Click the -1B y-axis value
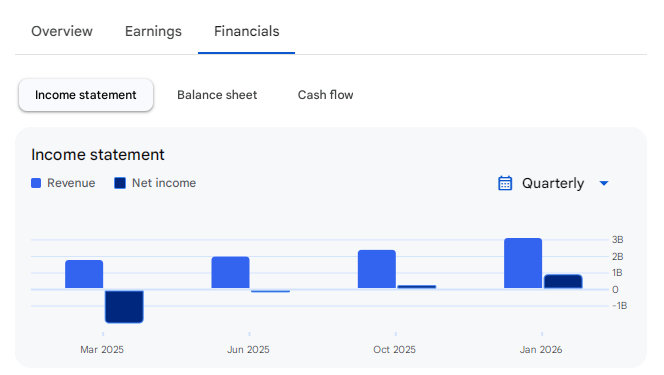664x375 pixels. (x=620, y=306)
